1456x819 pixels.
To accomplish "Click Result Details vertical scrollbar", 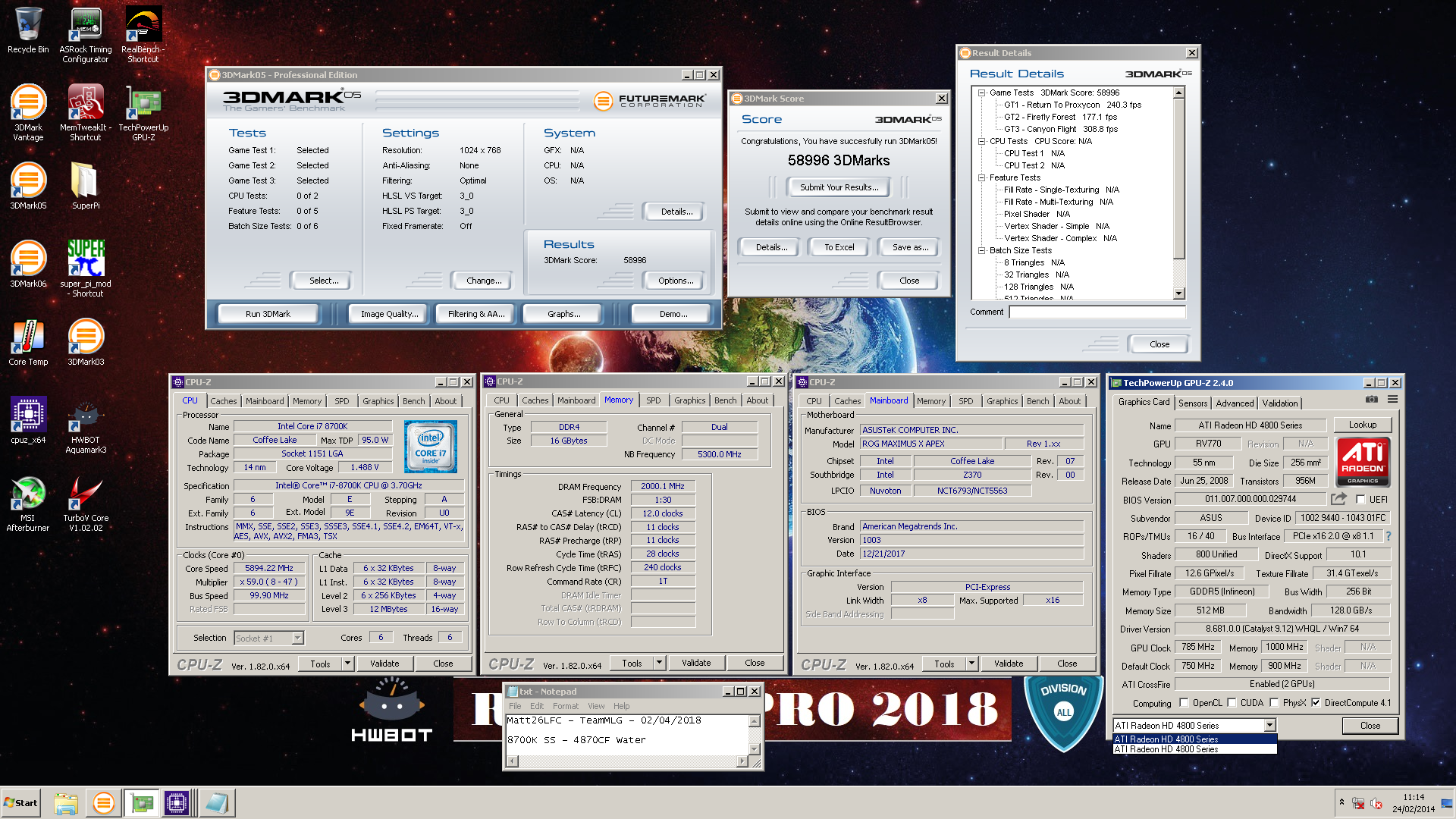I will pos(1178,193).
